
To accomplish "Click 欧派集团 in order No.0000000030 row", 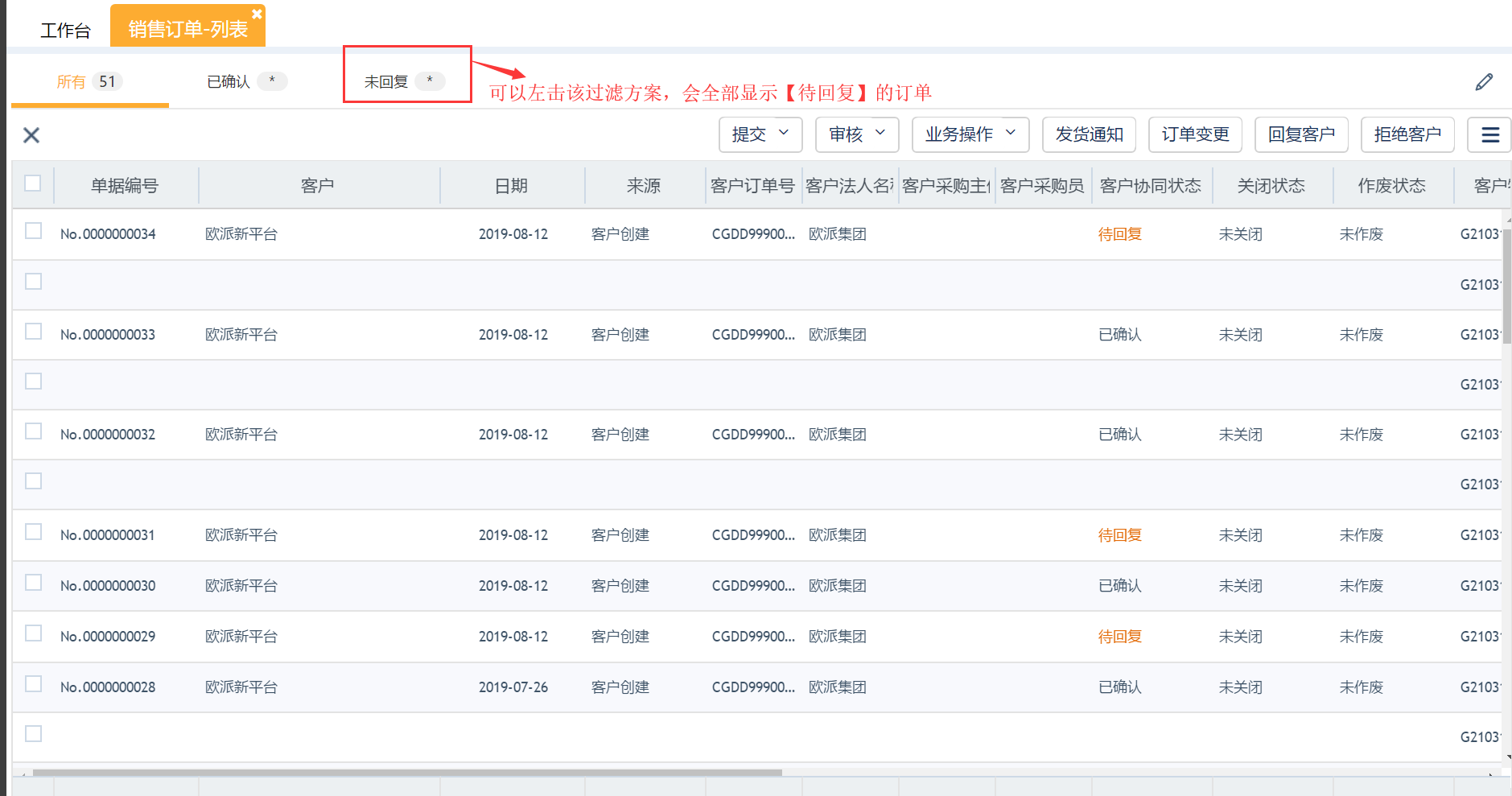I will coord(838,586).
